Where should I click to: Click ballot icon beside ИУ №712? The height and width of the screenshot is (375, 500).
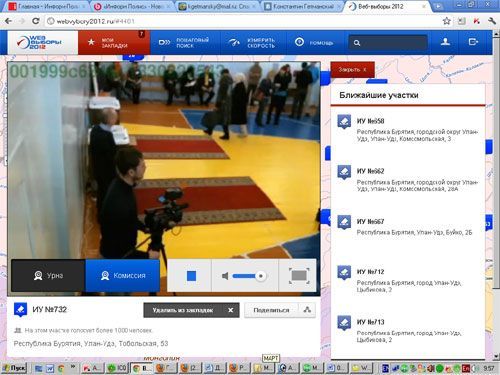tap(344, 272)
